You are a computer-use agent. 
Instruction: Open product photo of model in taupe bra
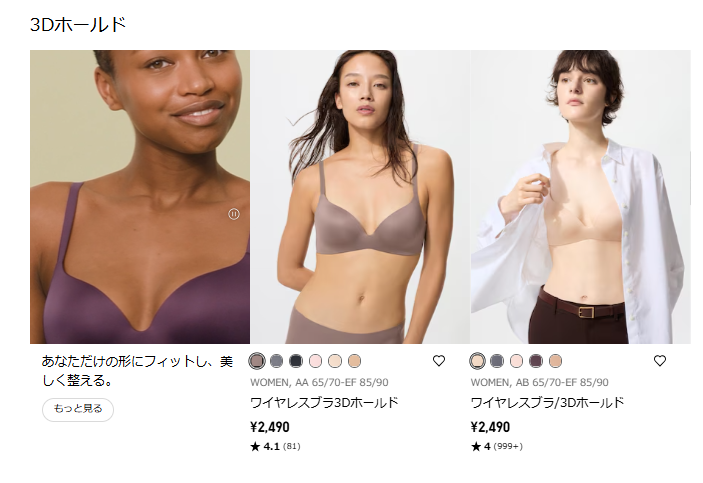360,197
